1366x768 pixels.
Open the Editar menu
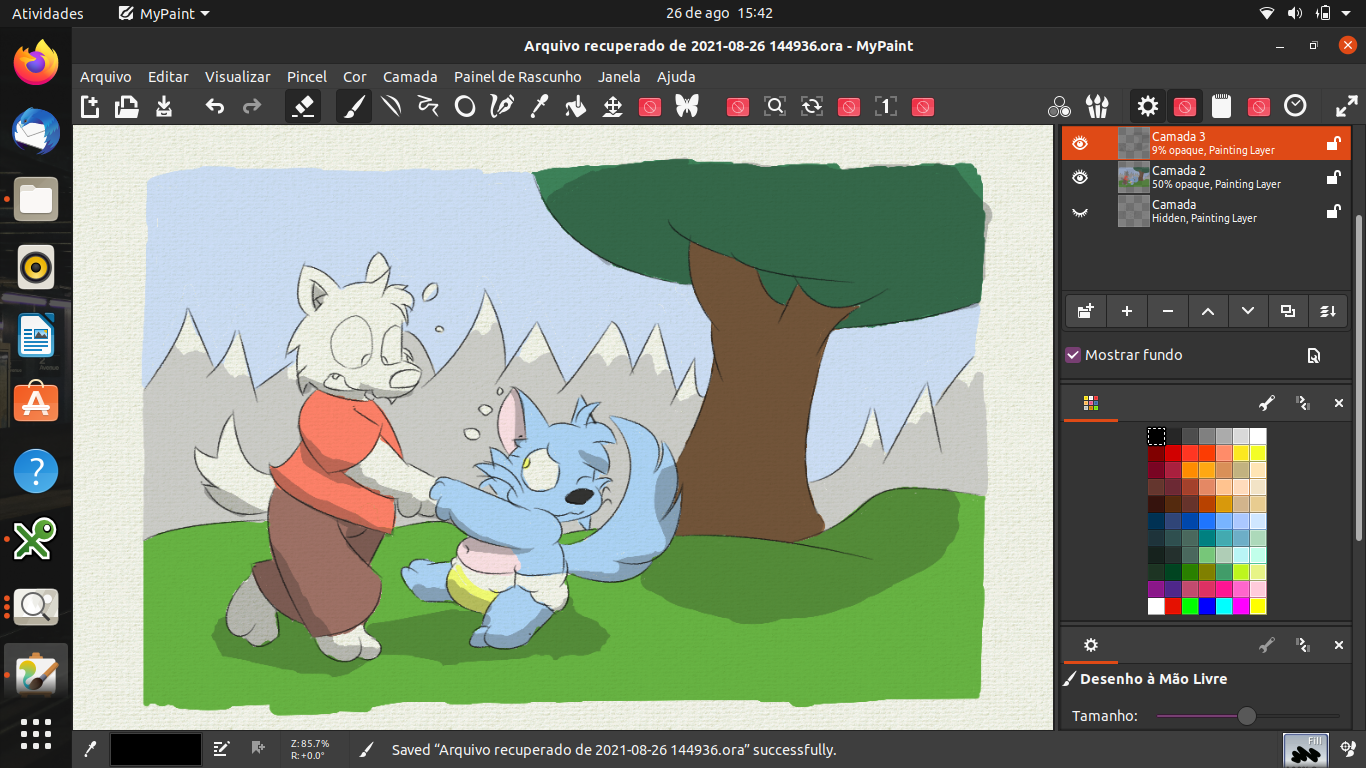(168, 77)
